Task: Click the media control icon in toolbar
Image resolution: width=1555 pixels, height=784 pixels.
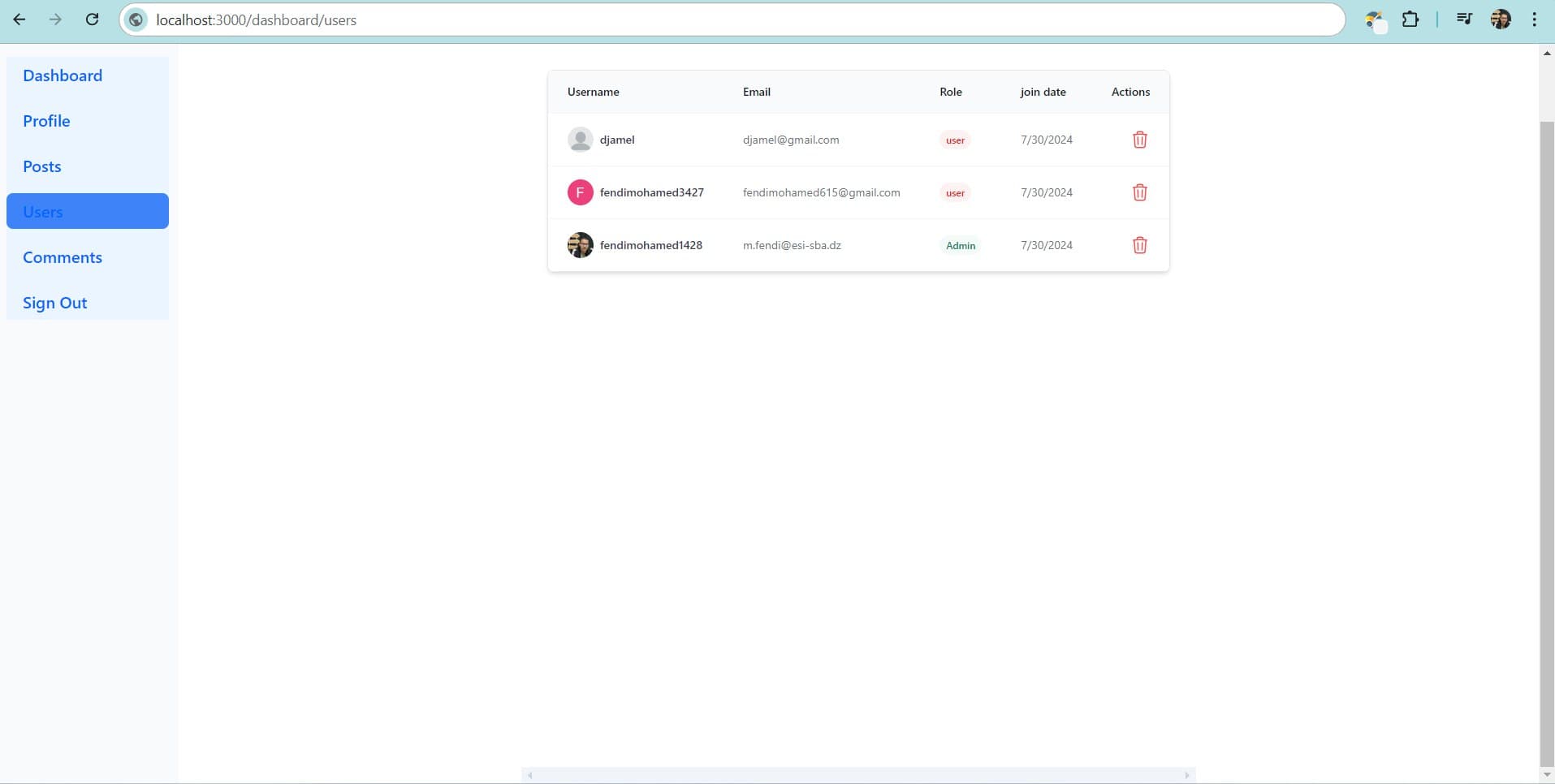Action: pos(1464,19)
